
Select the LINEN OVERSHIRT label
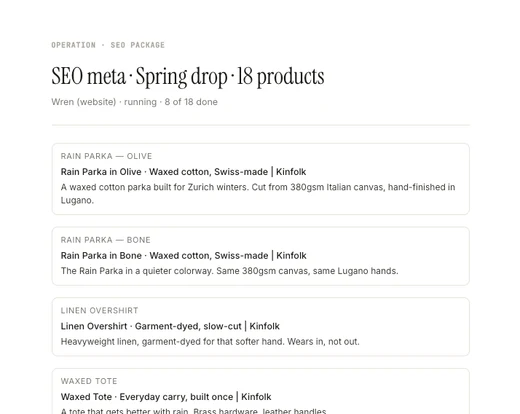click(99, 311)
